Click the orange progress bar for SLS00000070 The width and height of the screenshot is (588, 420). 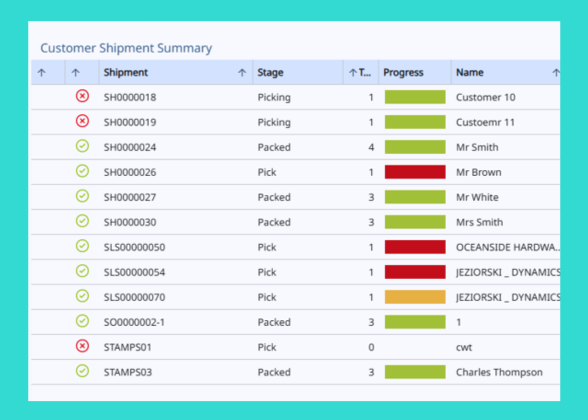click(415, 297)
